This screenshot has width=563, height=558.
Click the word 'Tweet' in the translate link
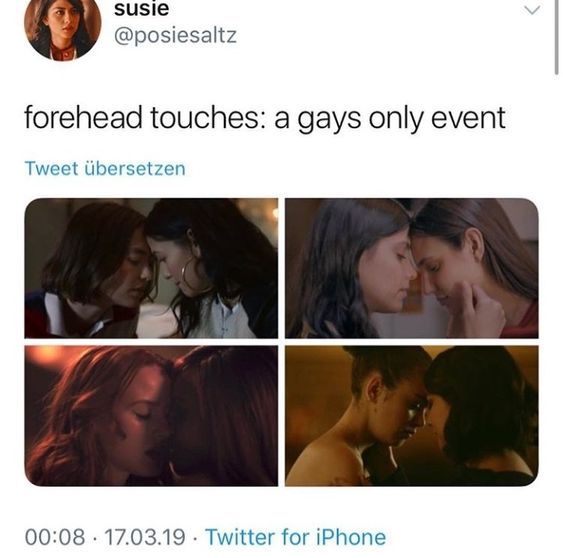51,168
